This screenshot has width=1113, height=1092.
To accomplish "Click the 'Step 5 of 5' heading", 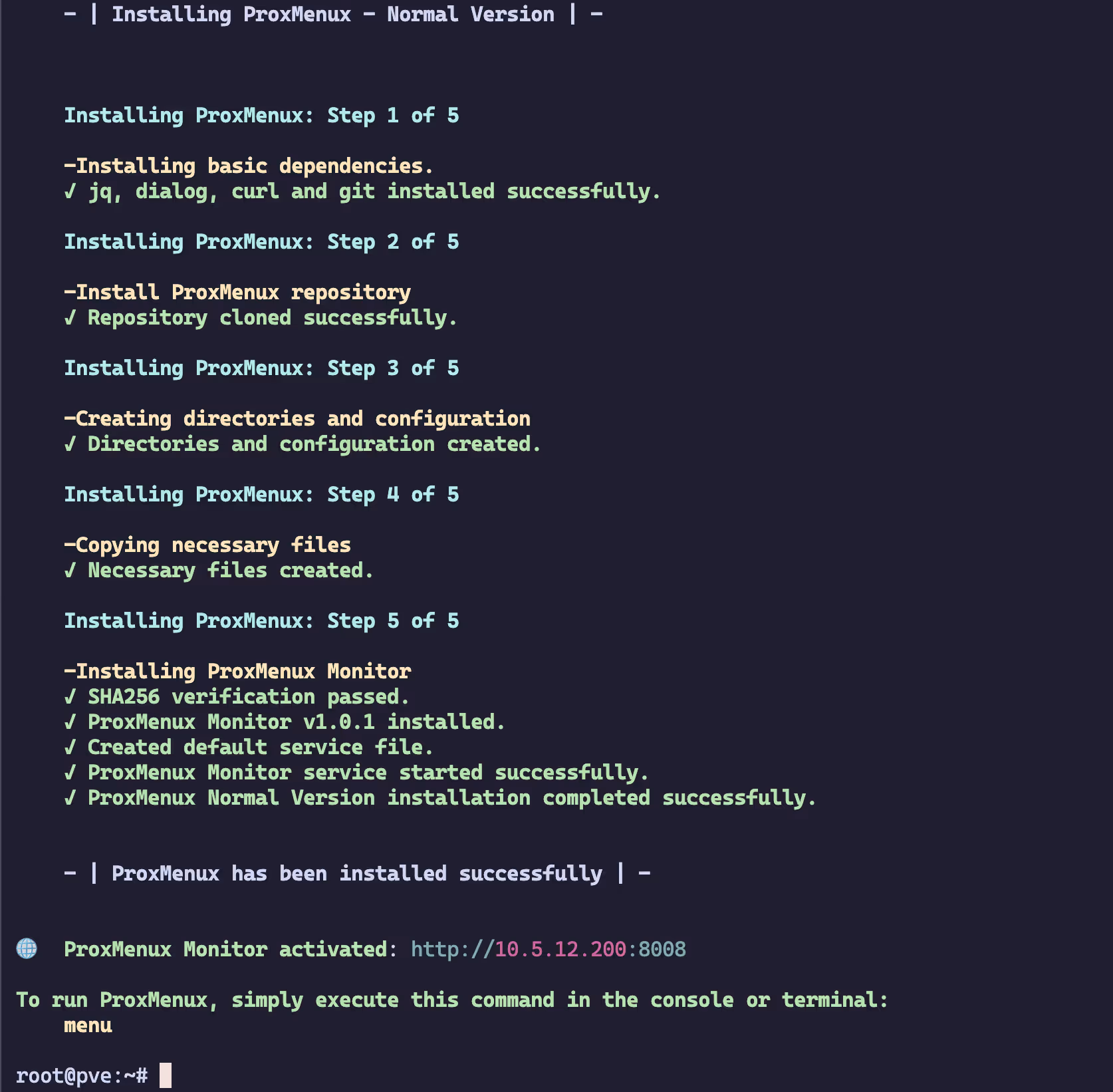I will [x=261, y=621].
